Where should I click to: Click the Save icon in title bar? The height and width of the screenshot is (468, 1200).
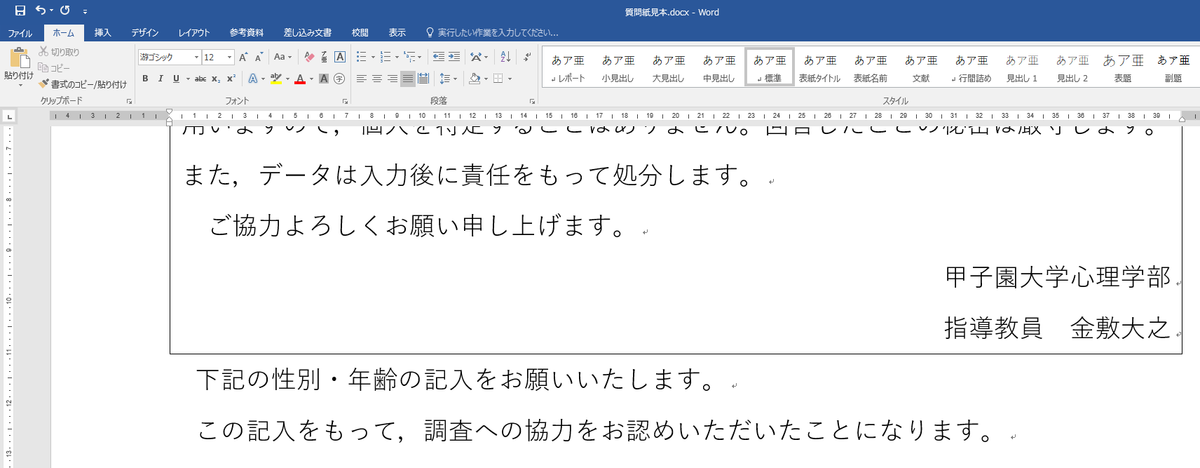coord(19,10)
